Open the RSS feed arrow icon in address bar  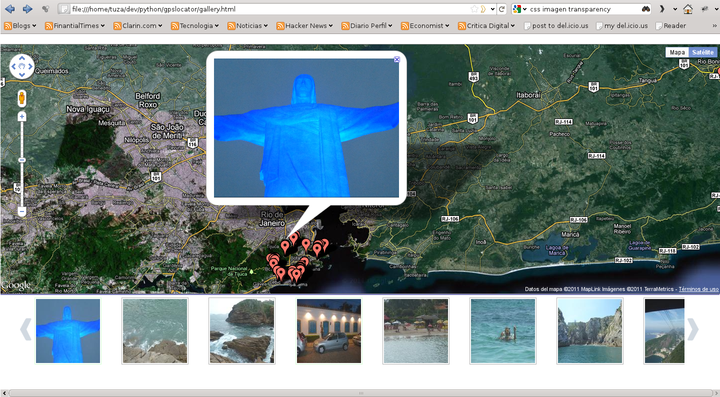pyautogui.click(x=484, y=9)
